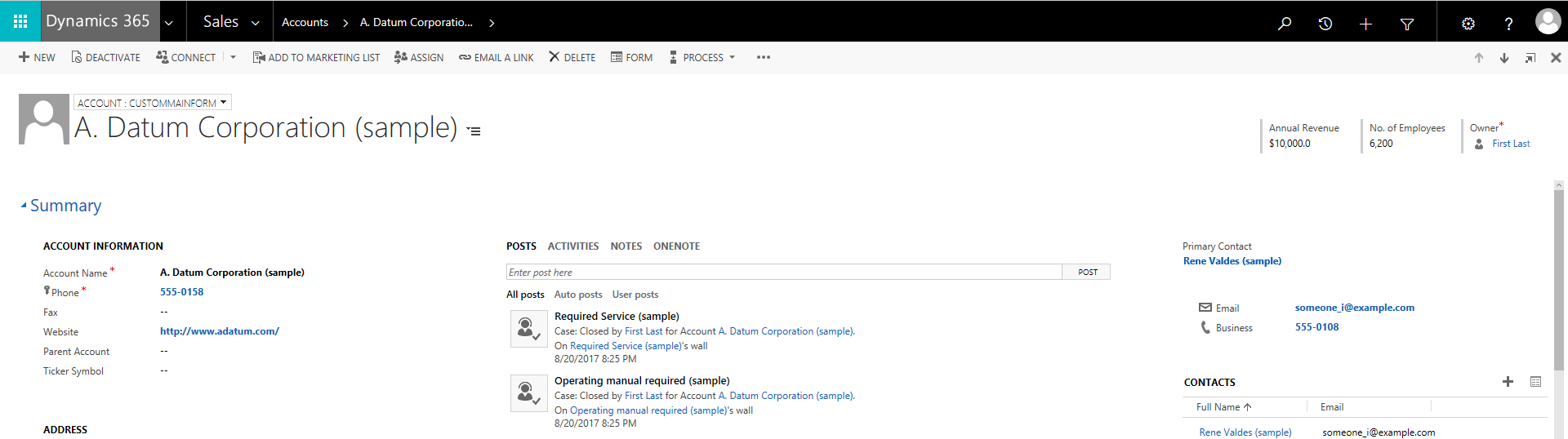
Task: Open the Dynamics 365 app launcher grid
Action: click(20, 22)
